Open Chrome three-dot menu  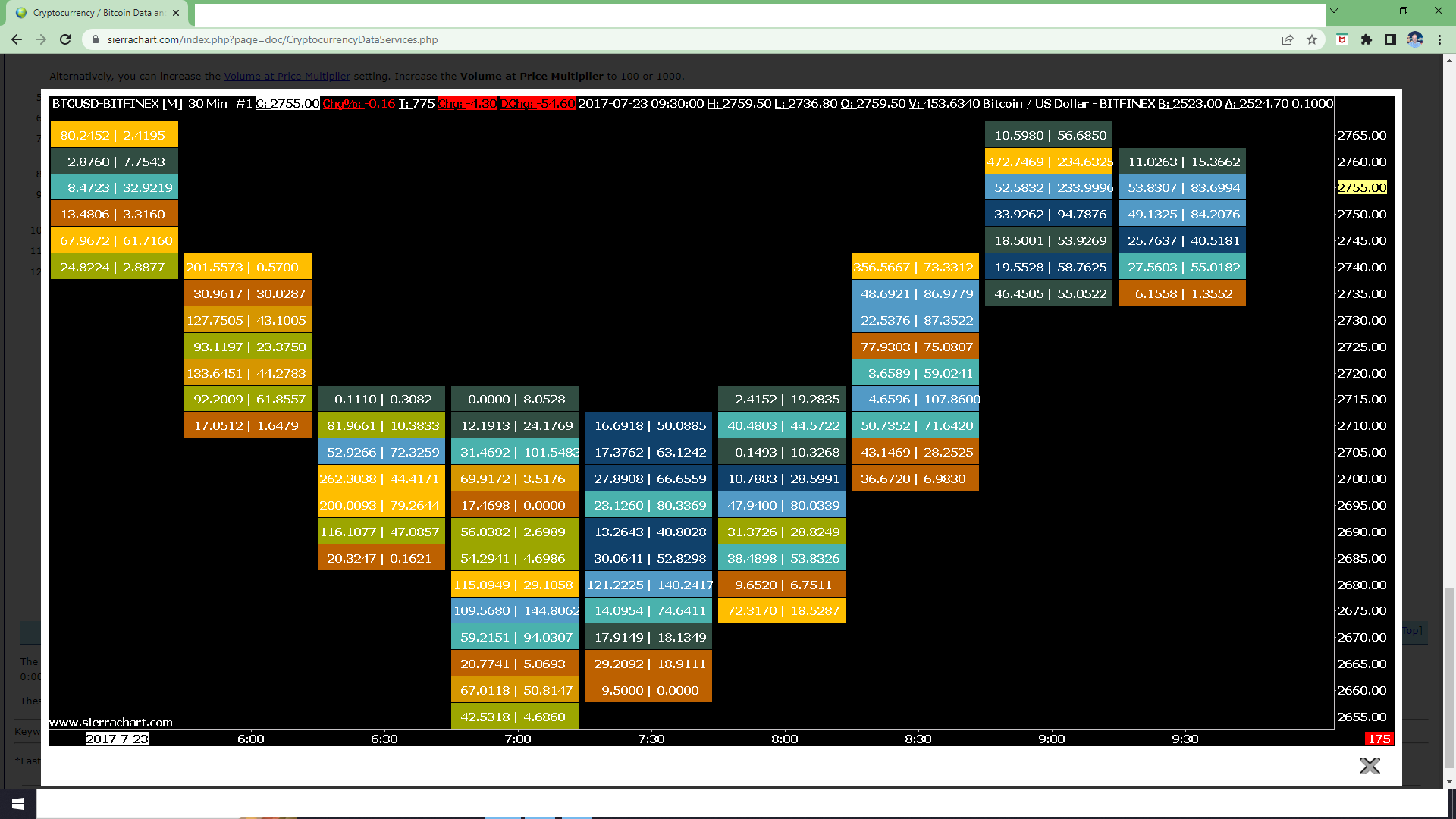coord(1439,39)
